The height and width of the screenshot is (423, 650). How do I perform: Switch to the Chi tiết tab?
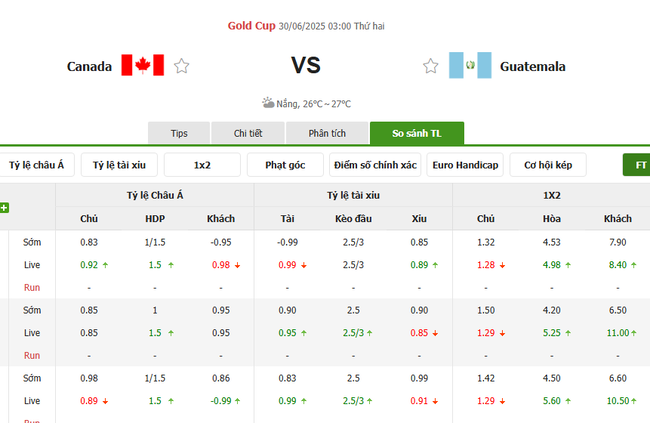pos(248,133)
